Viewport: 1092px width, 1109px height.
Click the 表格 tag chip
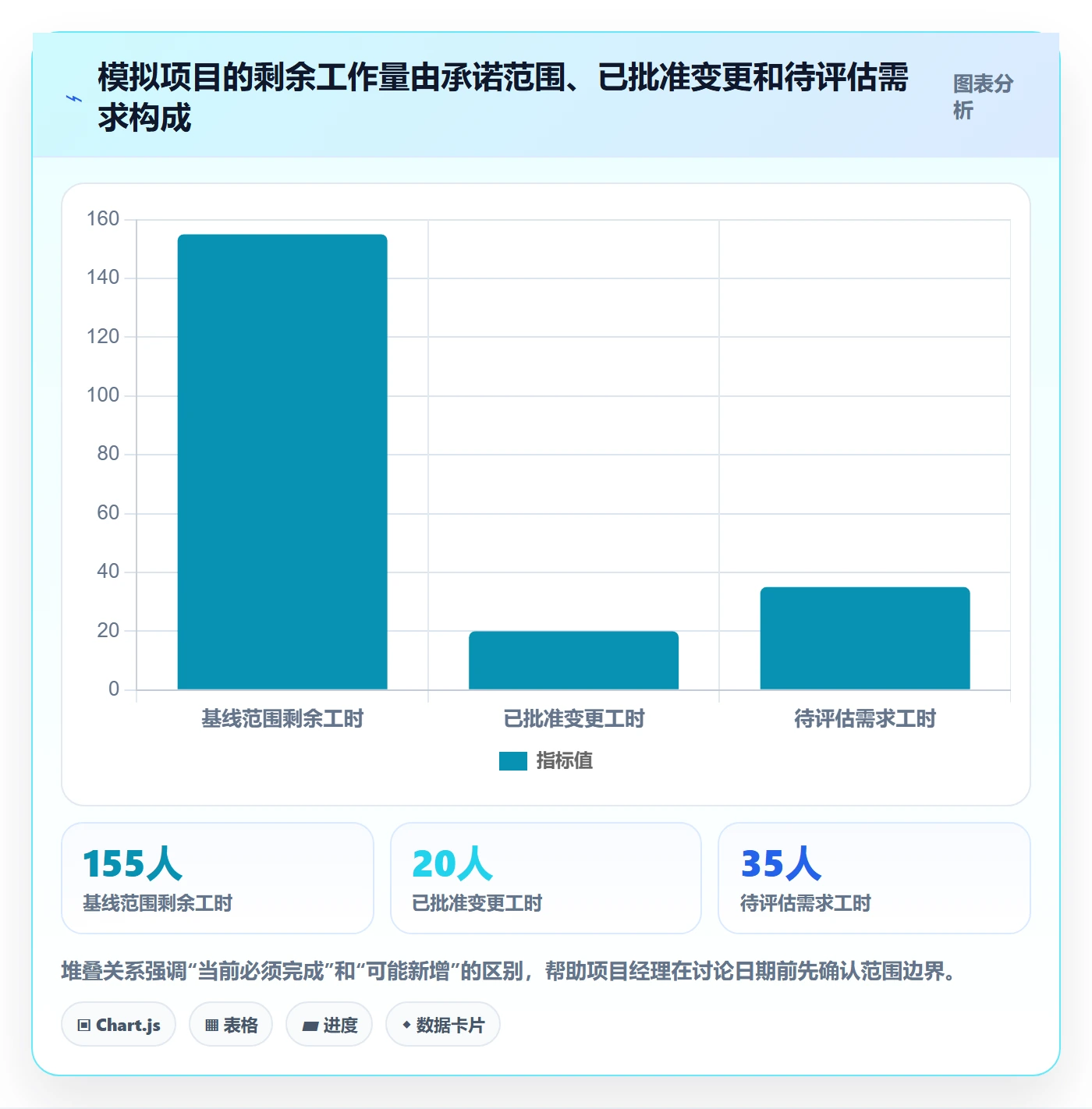(231, 1025)
